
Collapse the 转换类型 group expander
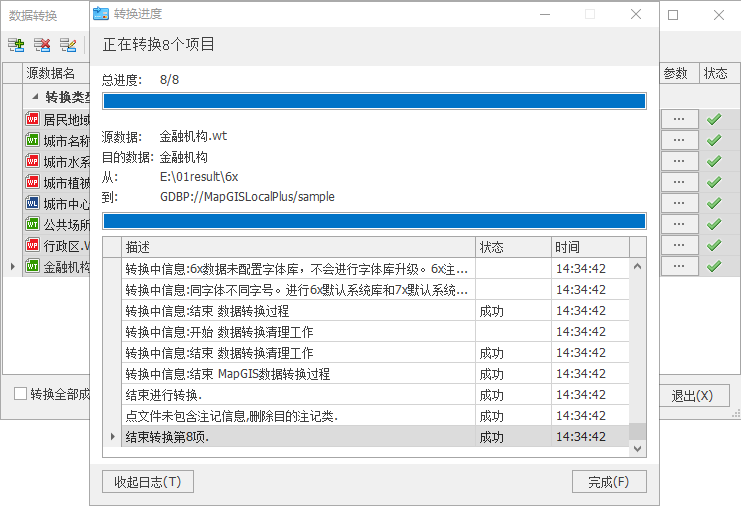[x=35, y=97]
